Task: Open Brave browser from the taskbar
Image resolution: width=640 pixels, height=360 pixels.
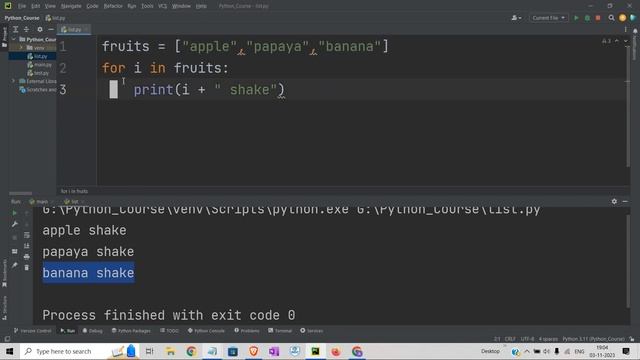Action: (x=253, y=351)
